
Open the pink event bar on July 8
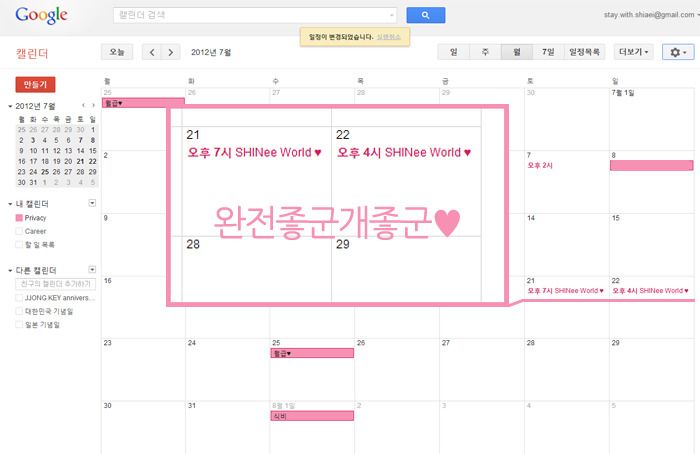click(652, 165)
